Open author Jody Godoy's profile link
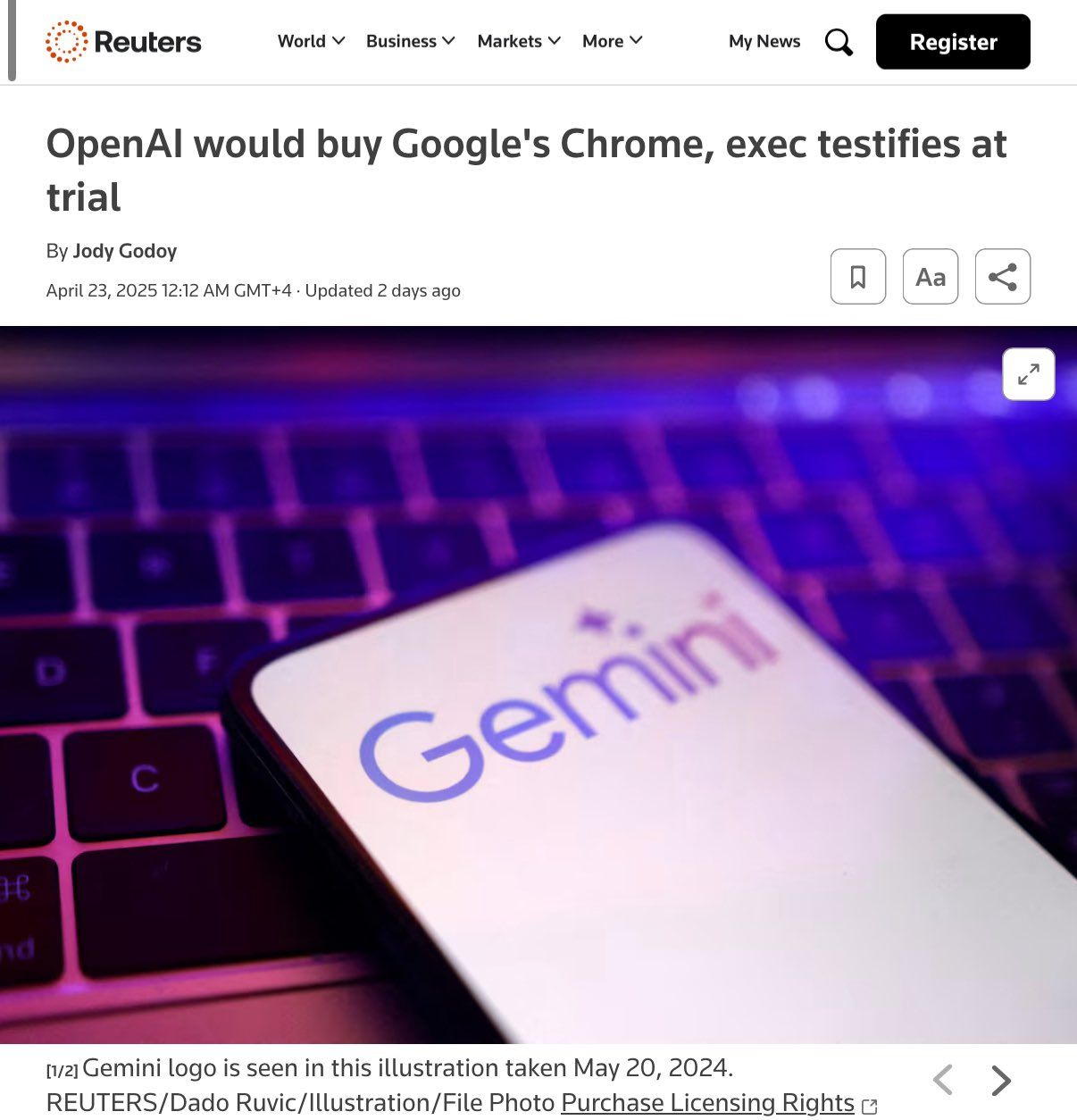 [x=125, y=251]
